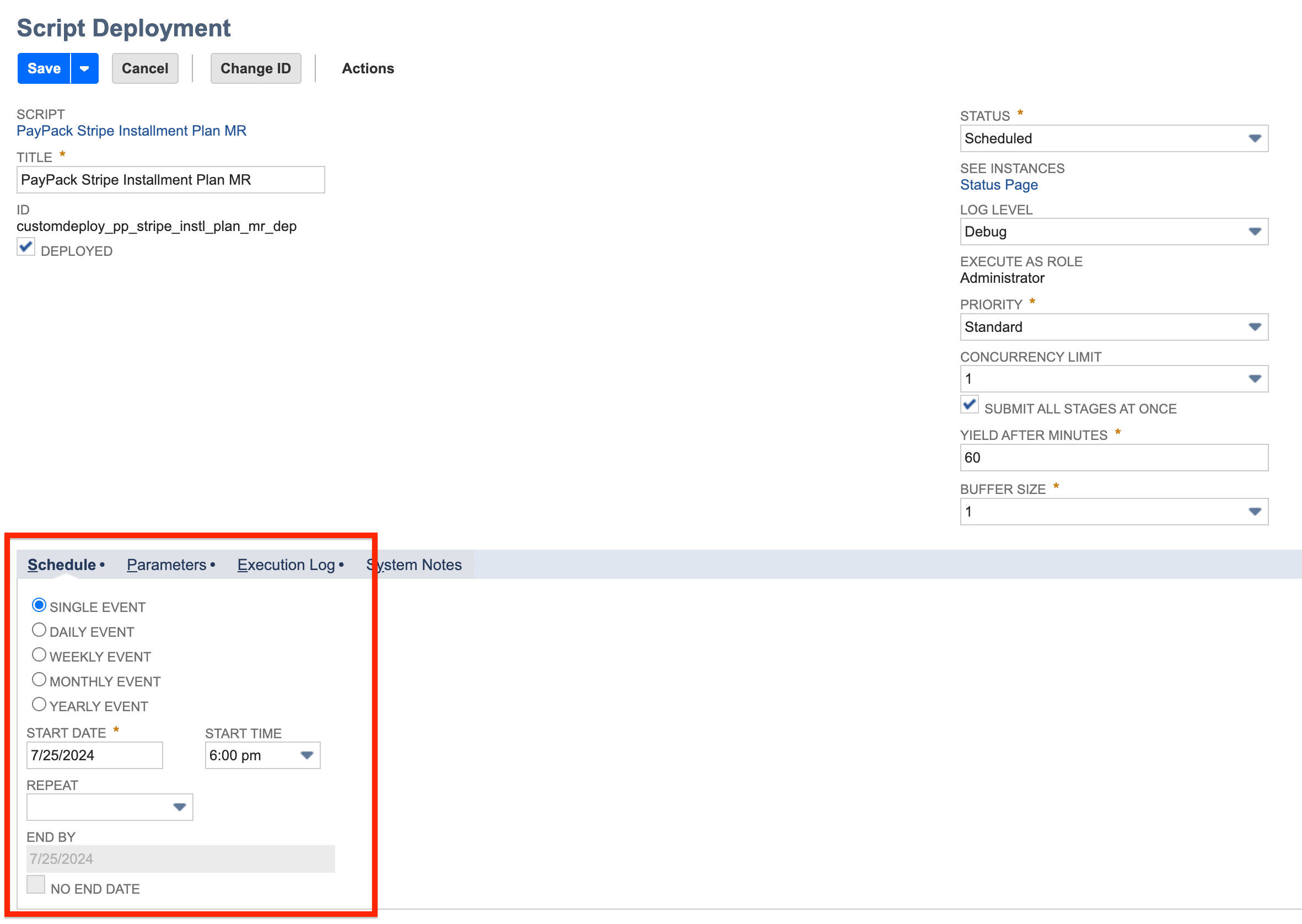
Task: Open the Start Time dropdown showing 6:00 pm
Action: (306, 755)
